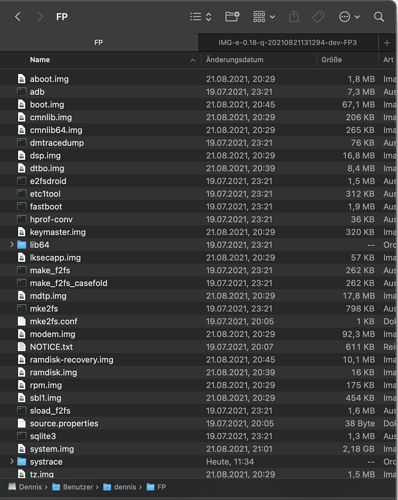Expand the lib64 folder disclosure arrow

pos(12,245)
